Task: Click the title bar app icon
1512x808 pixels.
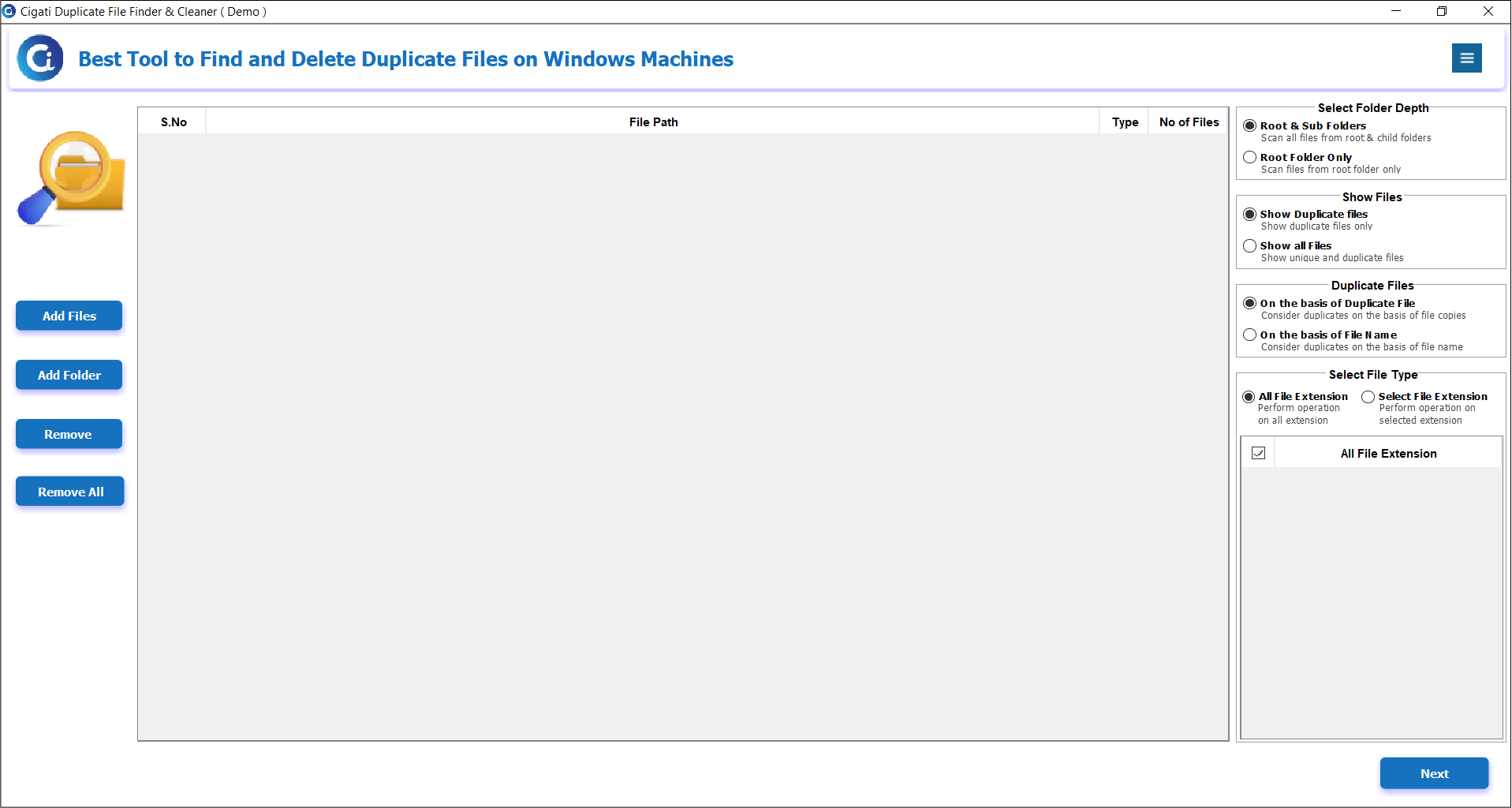Action: pyautogui.click(x=9, y=11)
